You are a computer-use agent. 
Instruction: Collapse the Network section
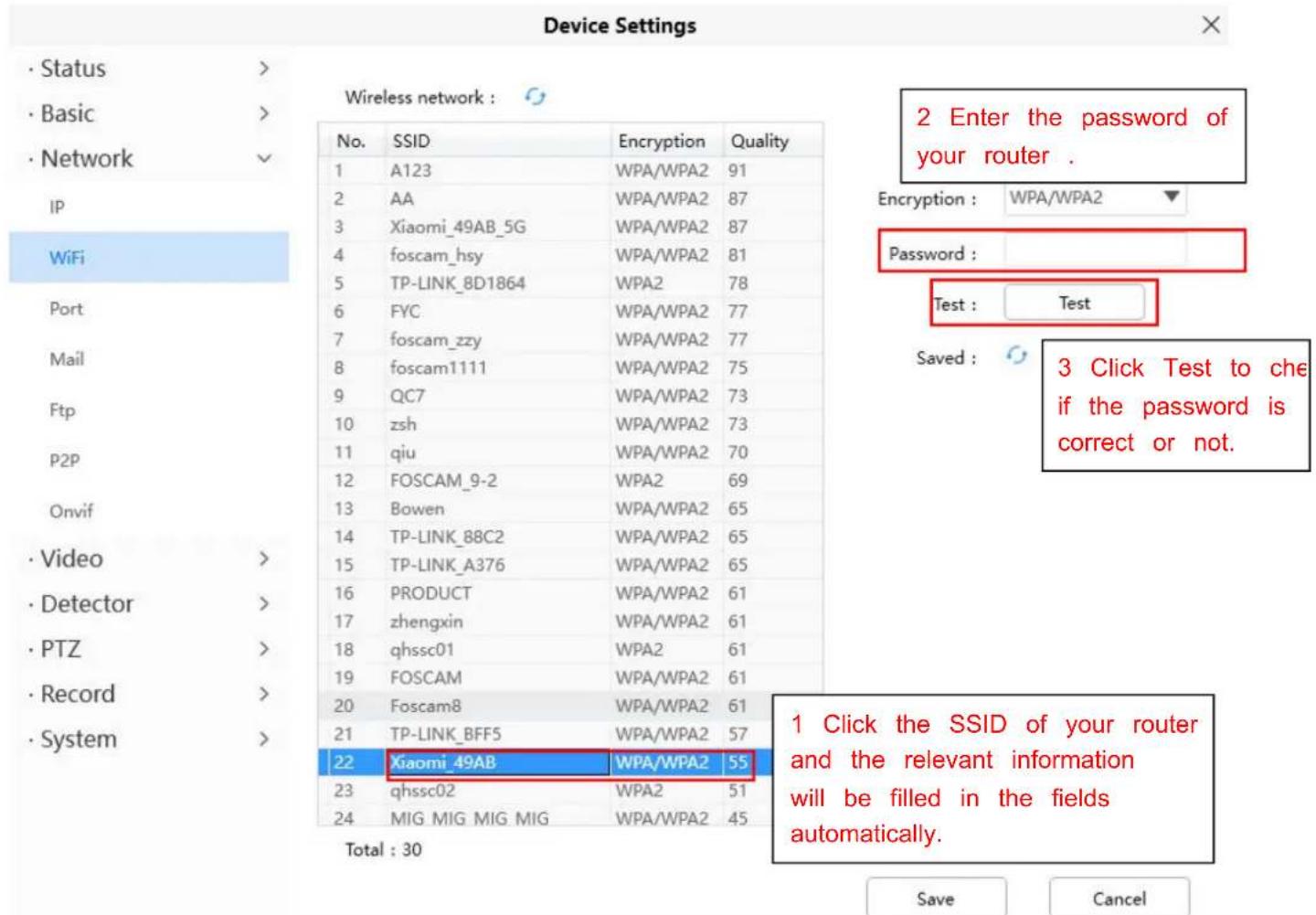coord(149,158)
